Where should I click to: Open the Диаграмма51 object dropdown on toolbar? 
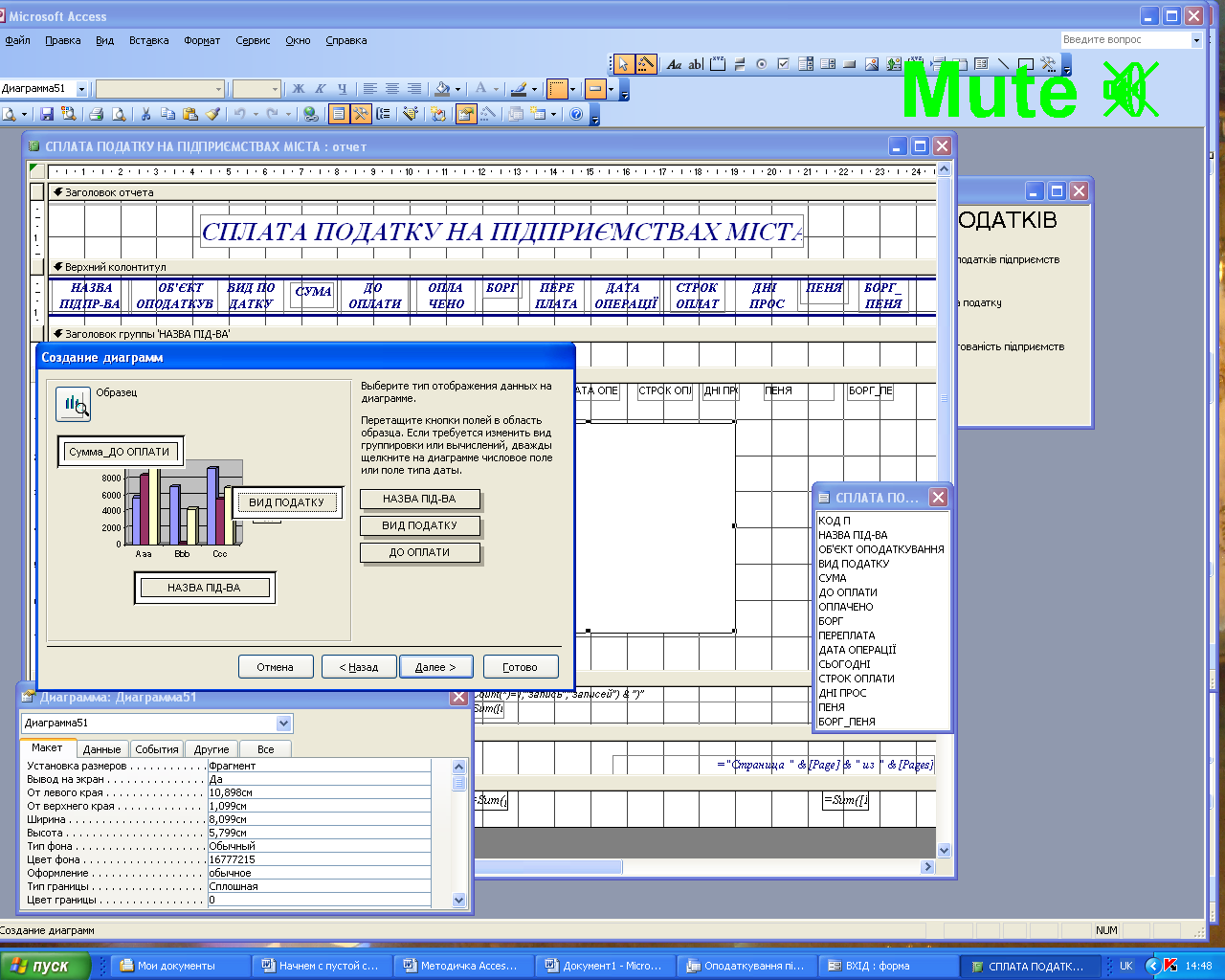pos(81,89)
